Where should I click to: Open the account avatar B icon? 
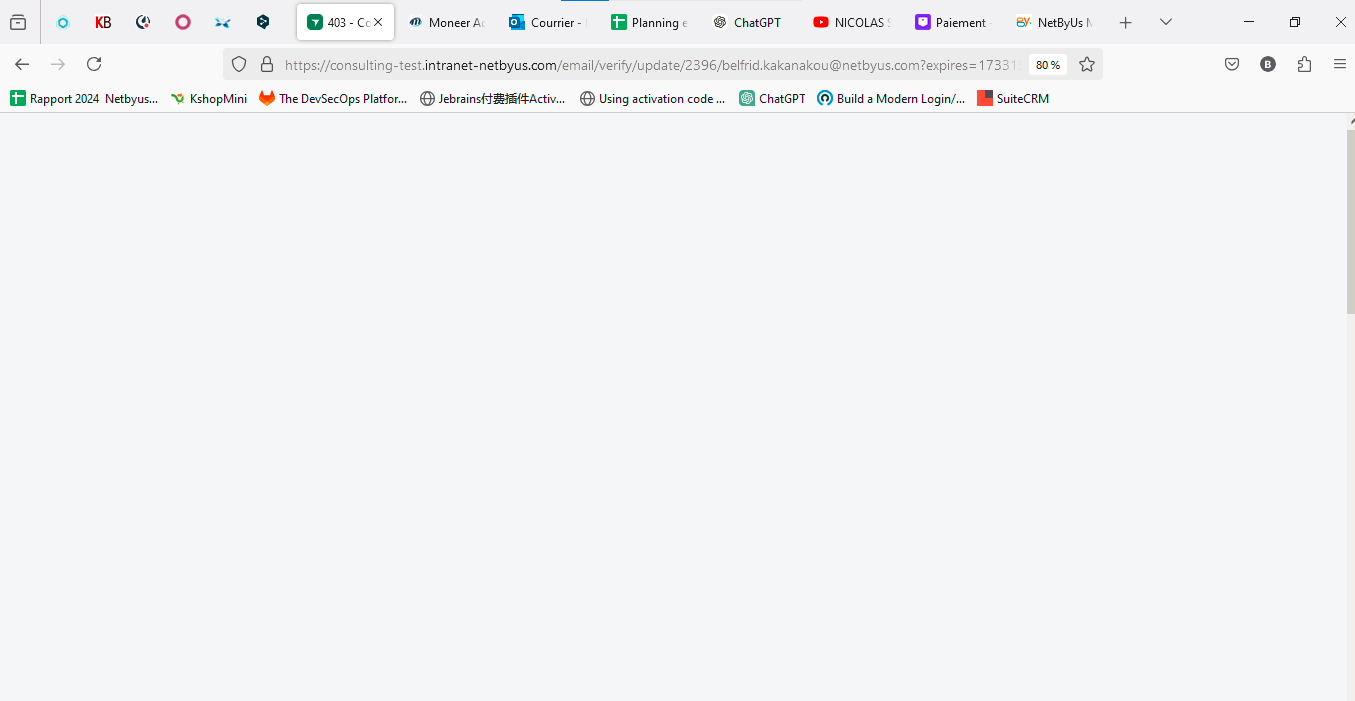point(1268,64)
